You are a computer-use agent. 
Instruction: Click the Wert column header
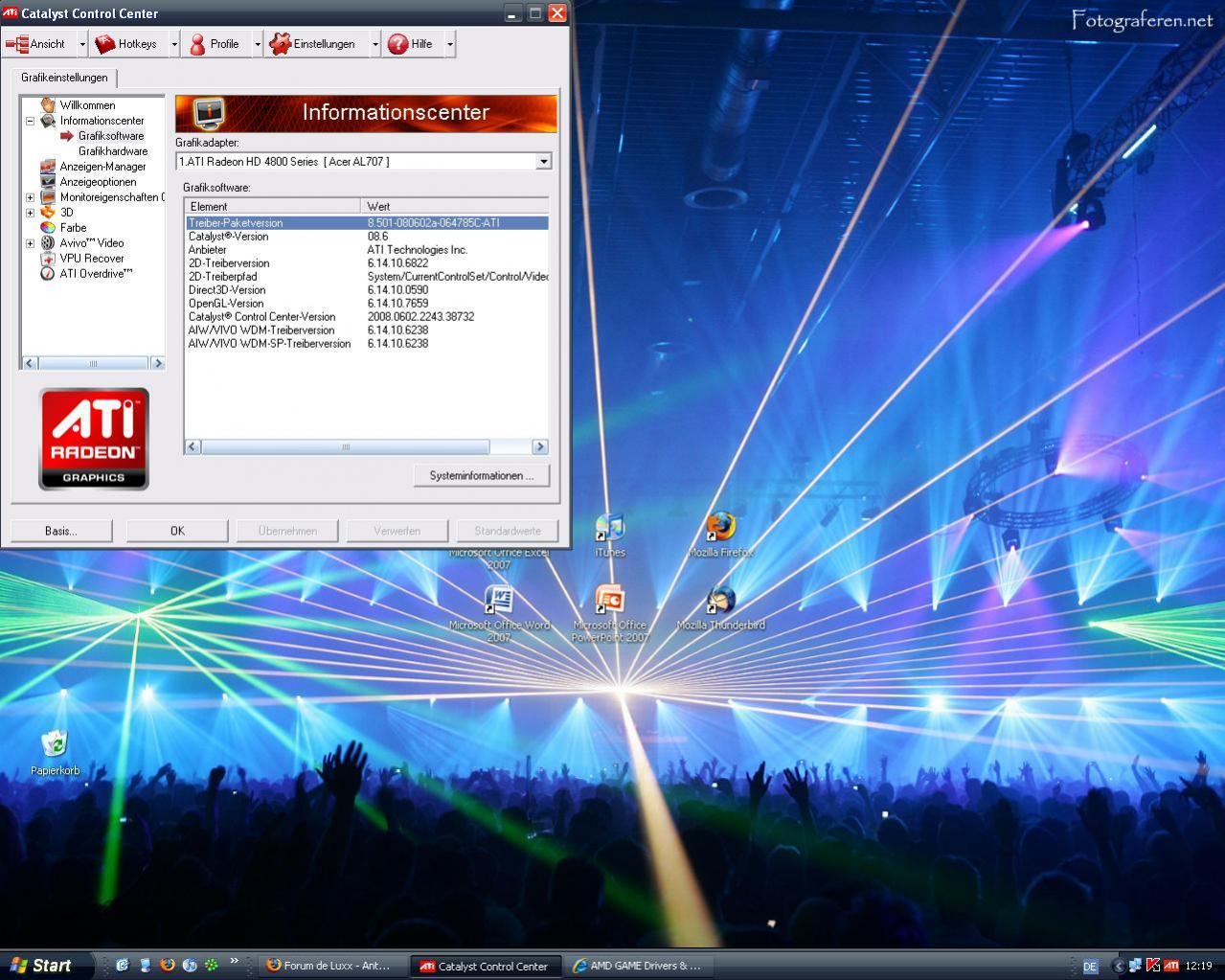click(x=455, y=206)
